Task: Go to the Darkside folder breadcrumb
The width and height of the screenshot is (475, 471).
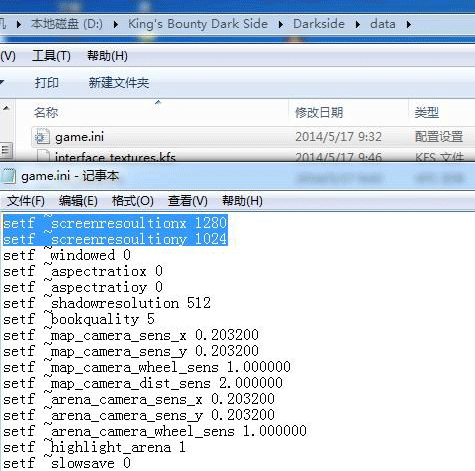Action: tap(319, 24)
